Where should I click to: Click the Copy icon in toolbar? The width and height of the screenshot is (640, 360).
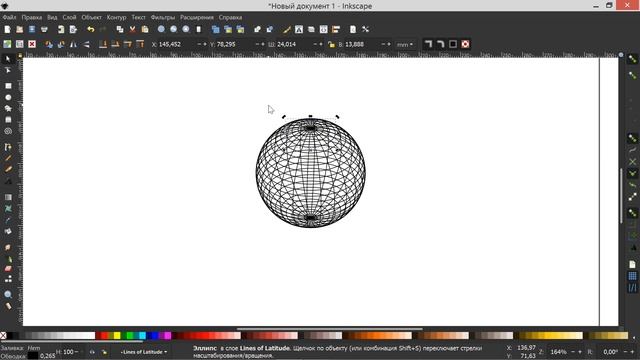[x=120, y=29]
